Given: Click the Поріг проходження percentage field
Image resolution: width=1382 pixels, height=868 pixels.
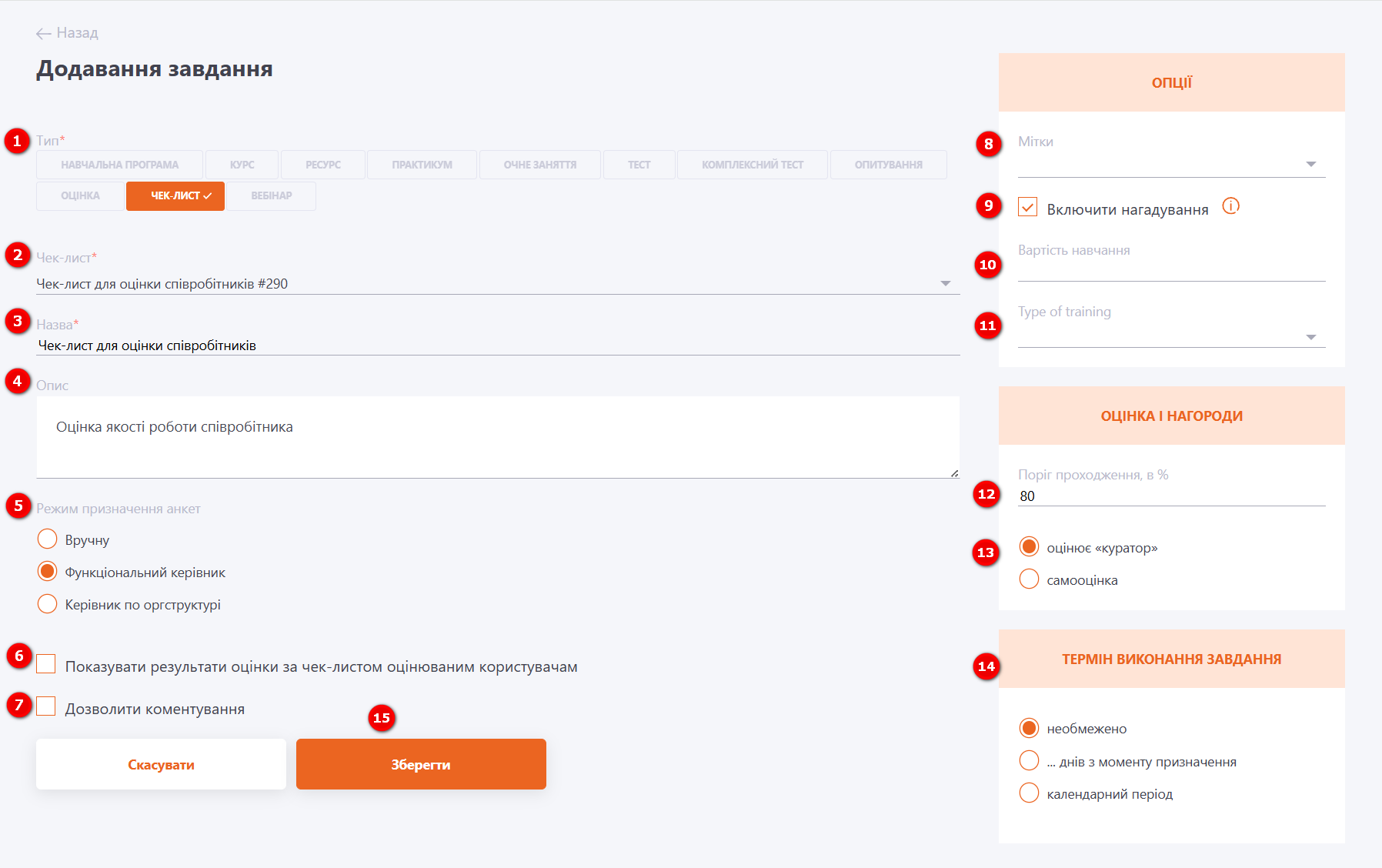Looking at the screenshot, I should (1171, 496).
